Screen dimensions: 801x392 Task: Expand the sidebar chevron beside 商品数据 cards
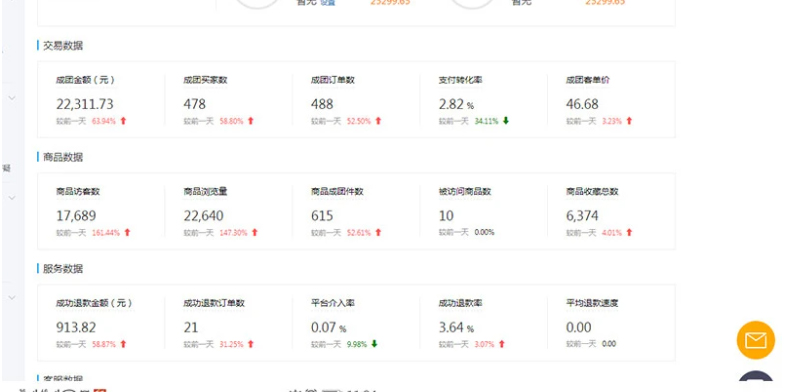click(13, 198)
